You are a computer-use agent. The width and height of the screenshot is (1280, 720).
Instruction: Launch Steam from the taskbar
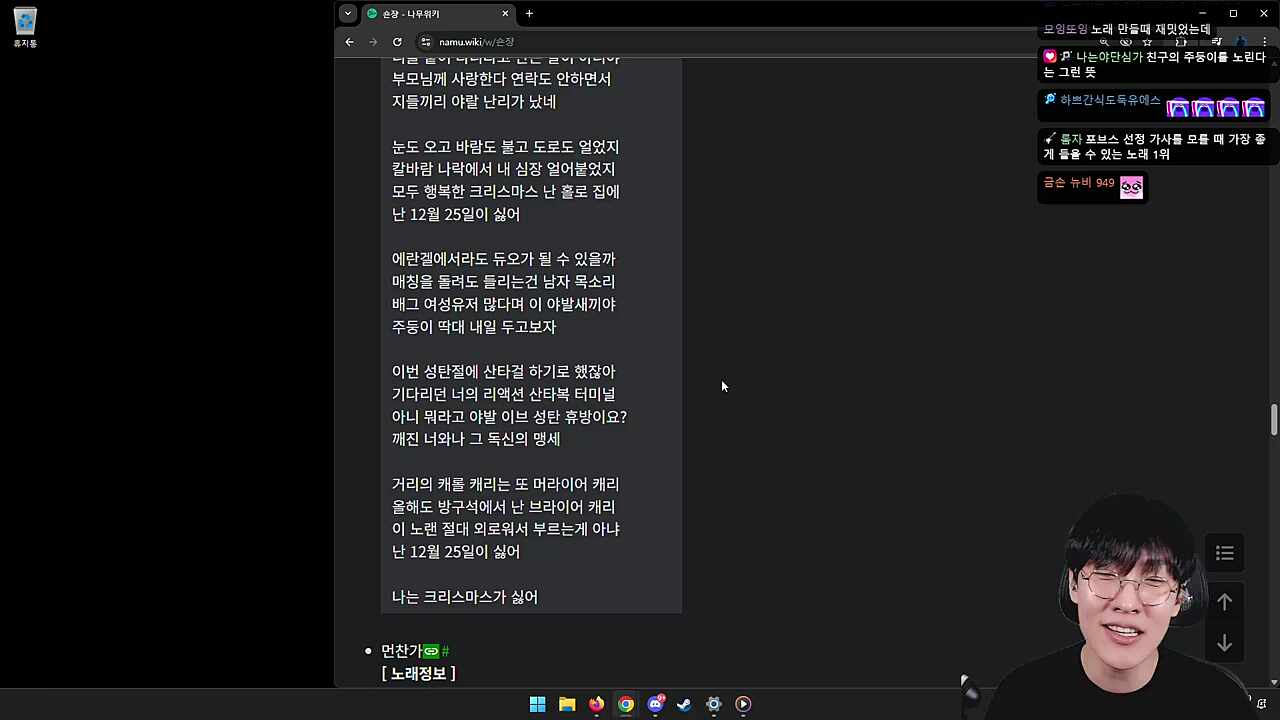(x=684, y=704)
